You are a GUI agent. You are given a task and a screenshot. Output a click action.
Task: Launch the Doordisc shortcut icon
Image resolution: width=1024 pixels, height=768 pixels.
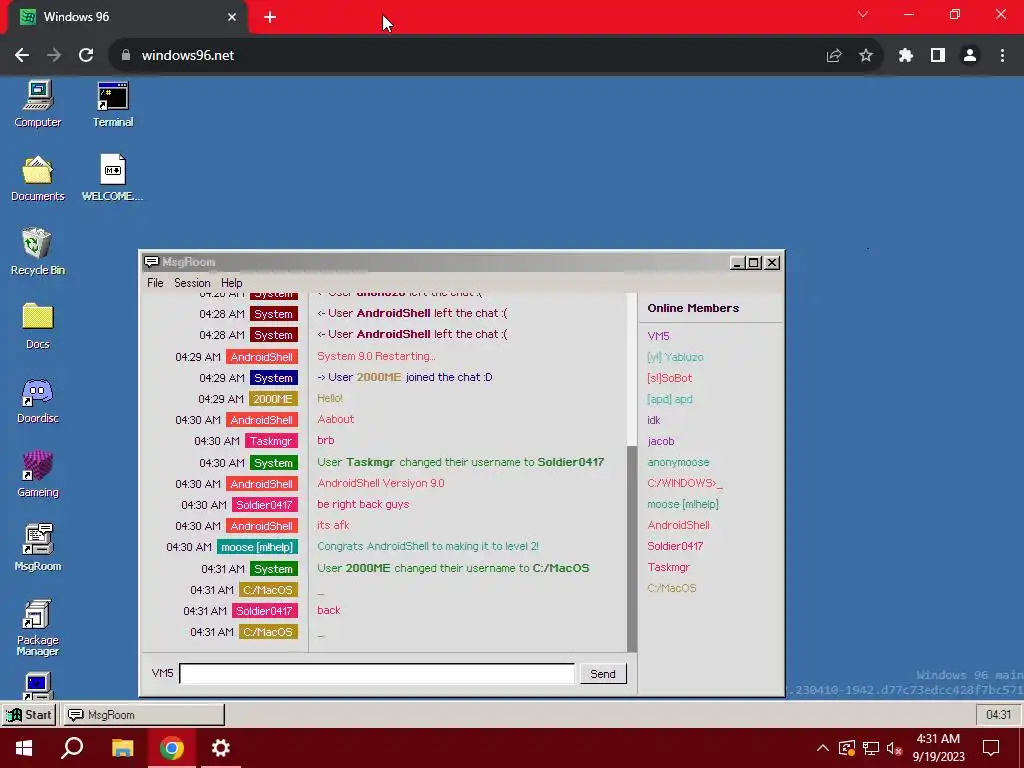click(x=38, y=400)
